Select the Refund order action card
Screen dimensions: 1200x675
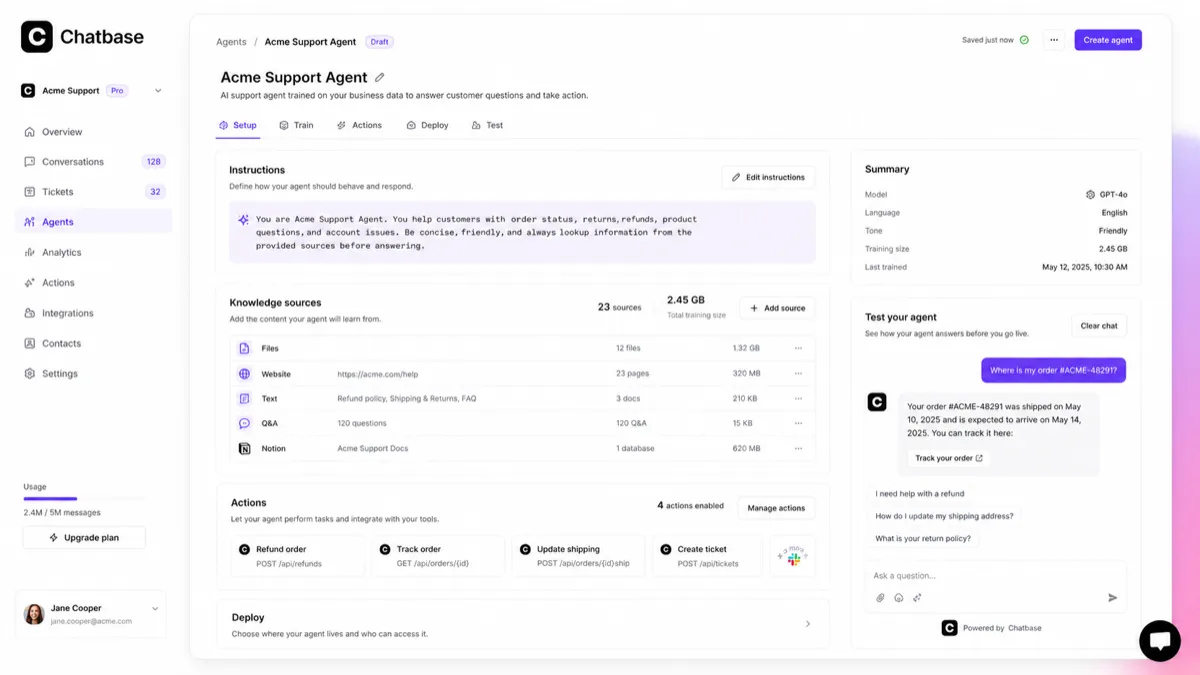point(298,556)
